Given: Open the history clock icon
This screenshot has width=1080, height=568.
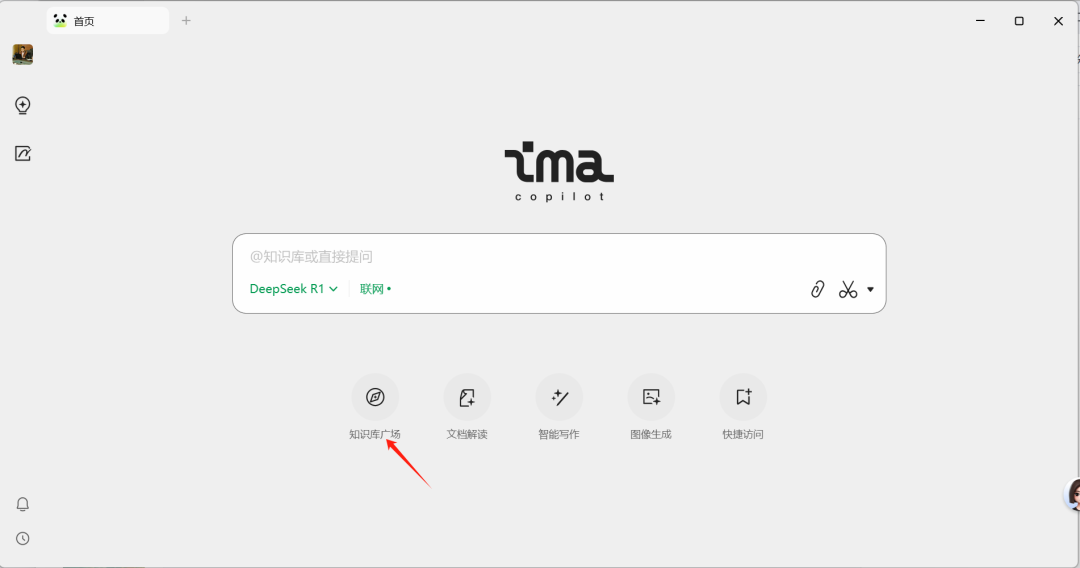Looking at the screenshot, I should pyautogui.click(x=23, y=538).
